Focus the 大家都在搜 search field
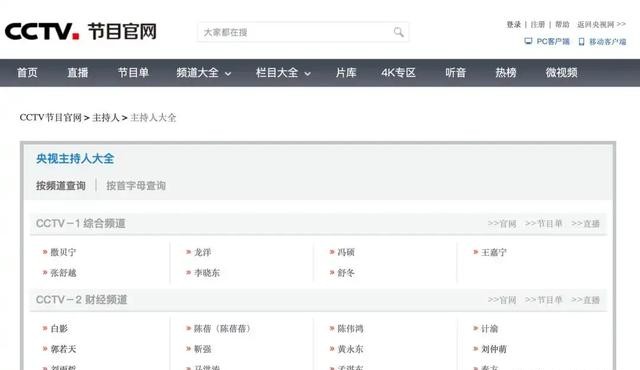This screenshot has width=640, height=370. [303, 32]
